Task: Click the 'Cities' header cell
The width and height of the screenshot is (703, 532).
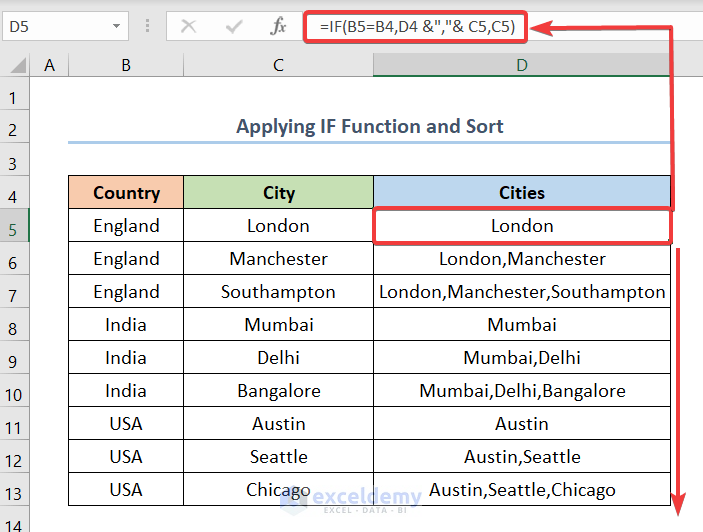Action: (x=522, y=193)
